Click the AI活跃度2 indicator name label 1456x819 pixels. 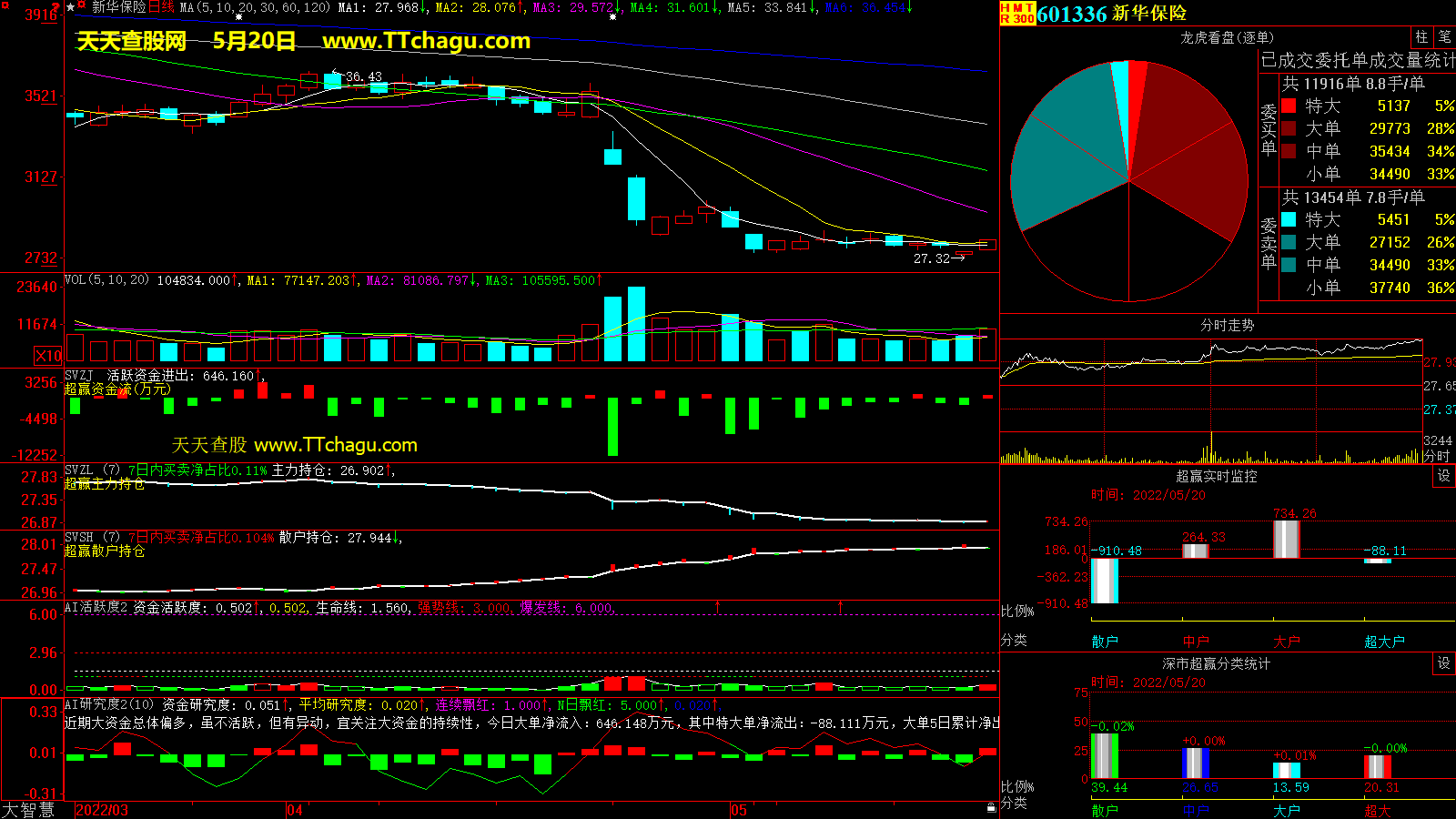click(96, 607)
